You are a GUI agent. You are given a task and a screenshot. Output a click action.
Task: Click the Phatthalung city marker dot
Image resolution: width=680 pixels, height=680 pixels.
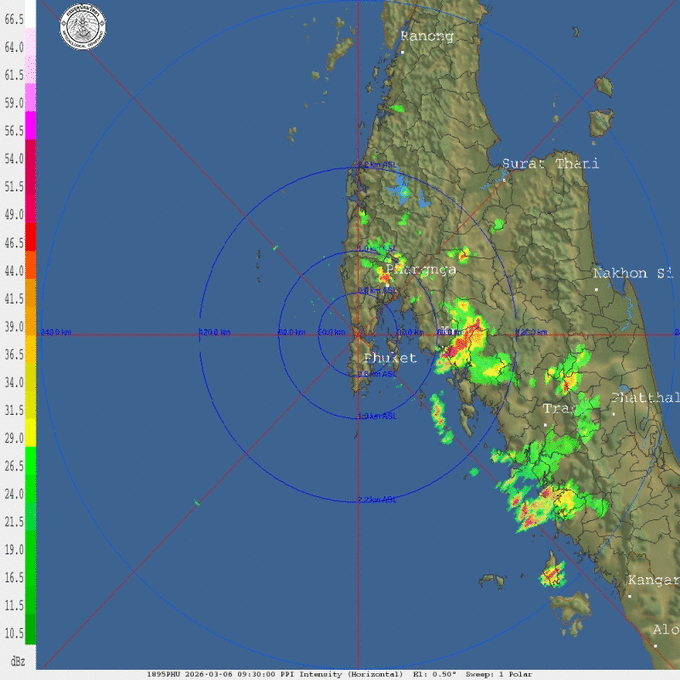(x=614, y=412)
